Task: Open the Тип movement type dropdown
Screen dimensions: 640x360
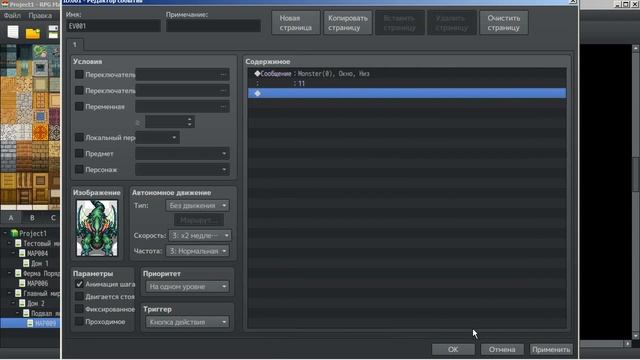Action: coord(197,205)
